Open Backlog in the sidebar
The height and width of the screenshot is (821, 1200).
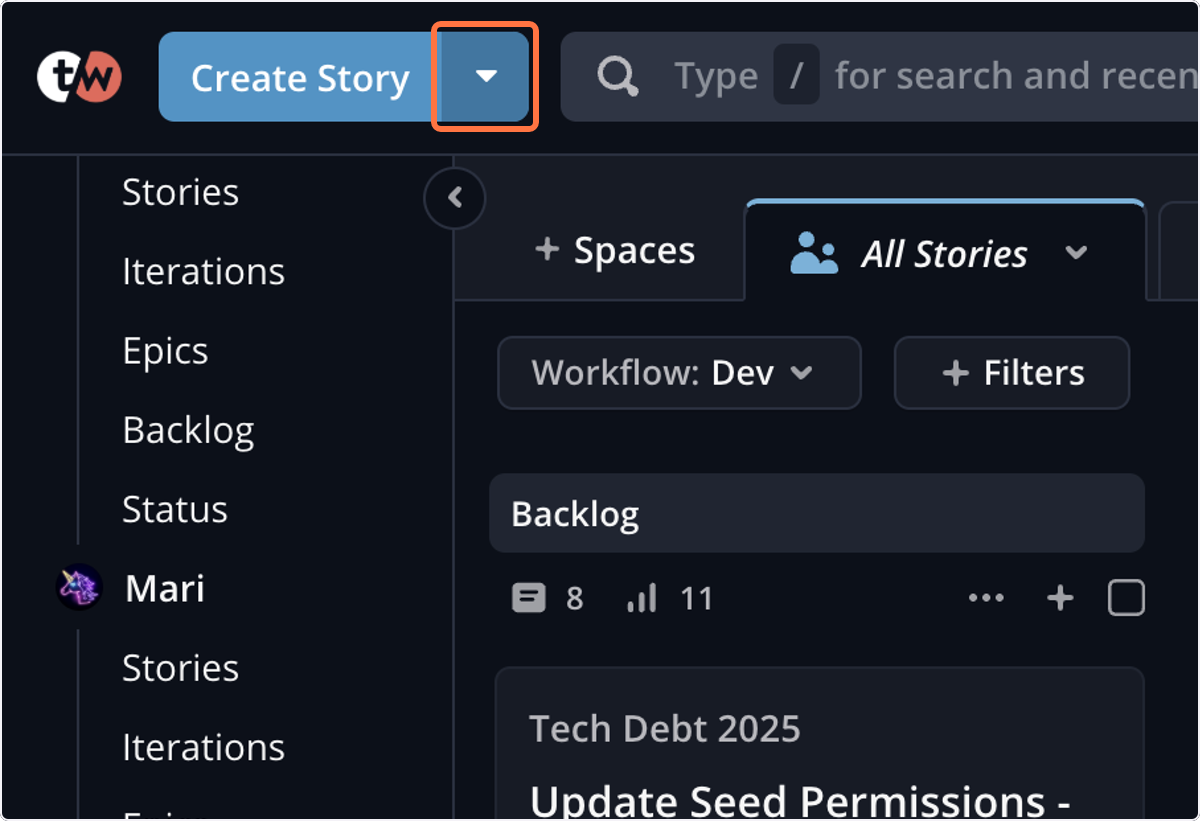click(188, 430)
